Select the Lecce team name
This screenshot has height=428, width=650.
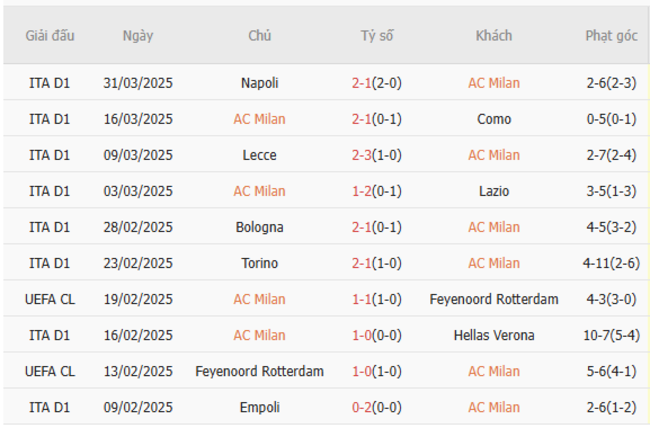260,155
